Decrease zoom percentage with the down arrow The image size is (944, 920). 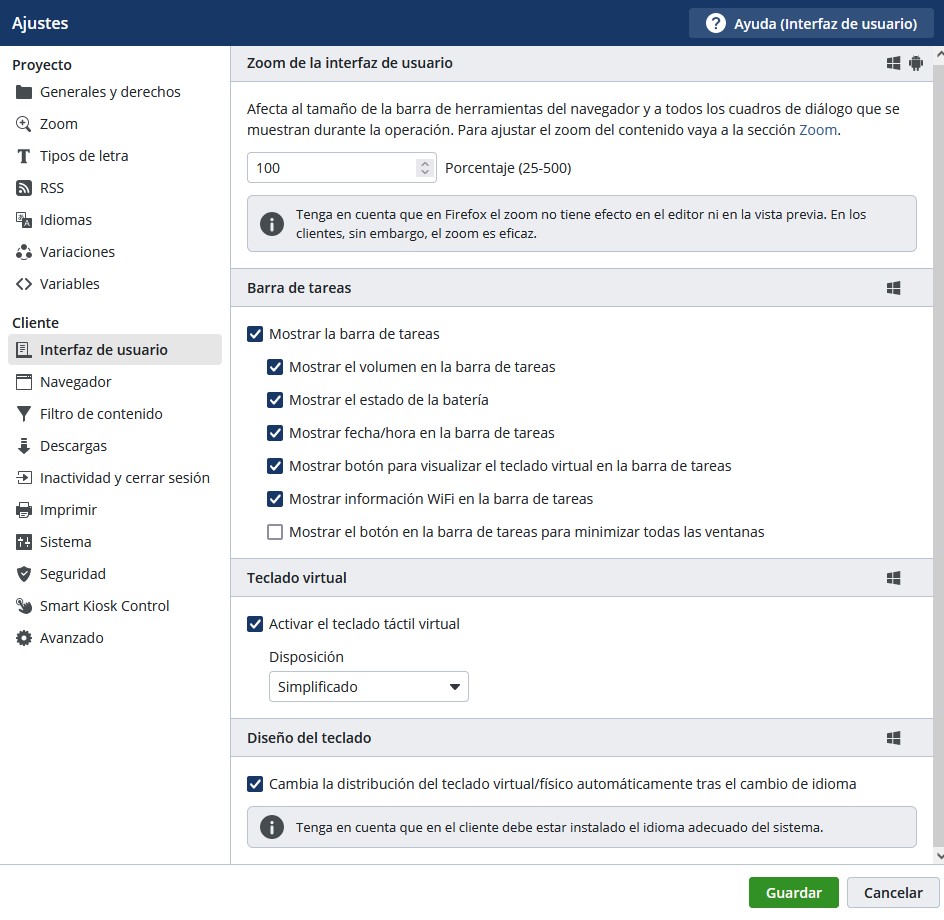tap(426, 173)
